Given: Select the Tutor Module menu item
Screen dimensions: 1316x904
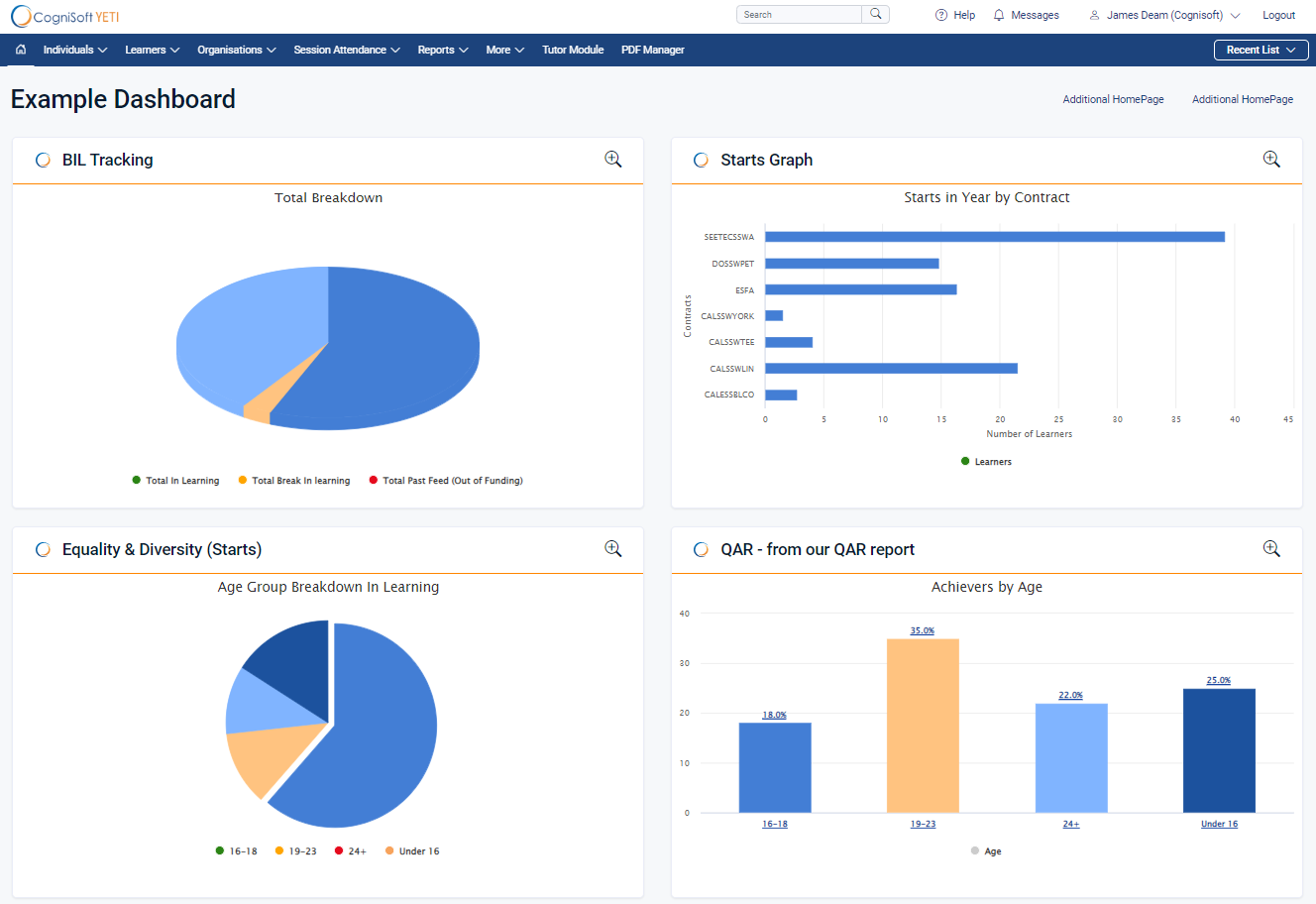Looking at the screenshot, I should [573, 50].
